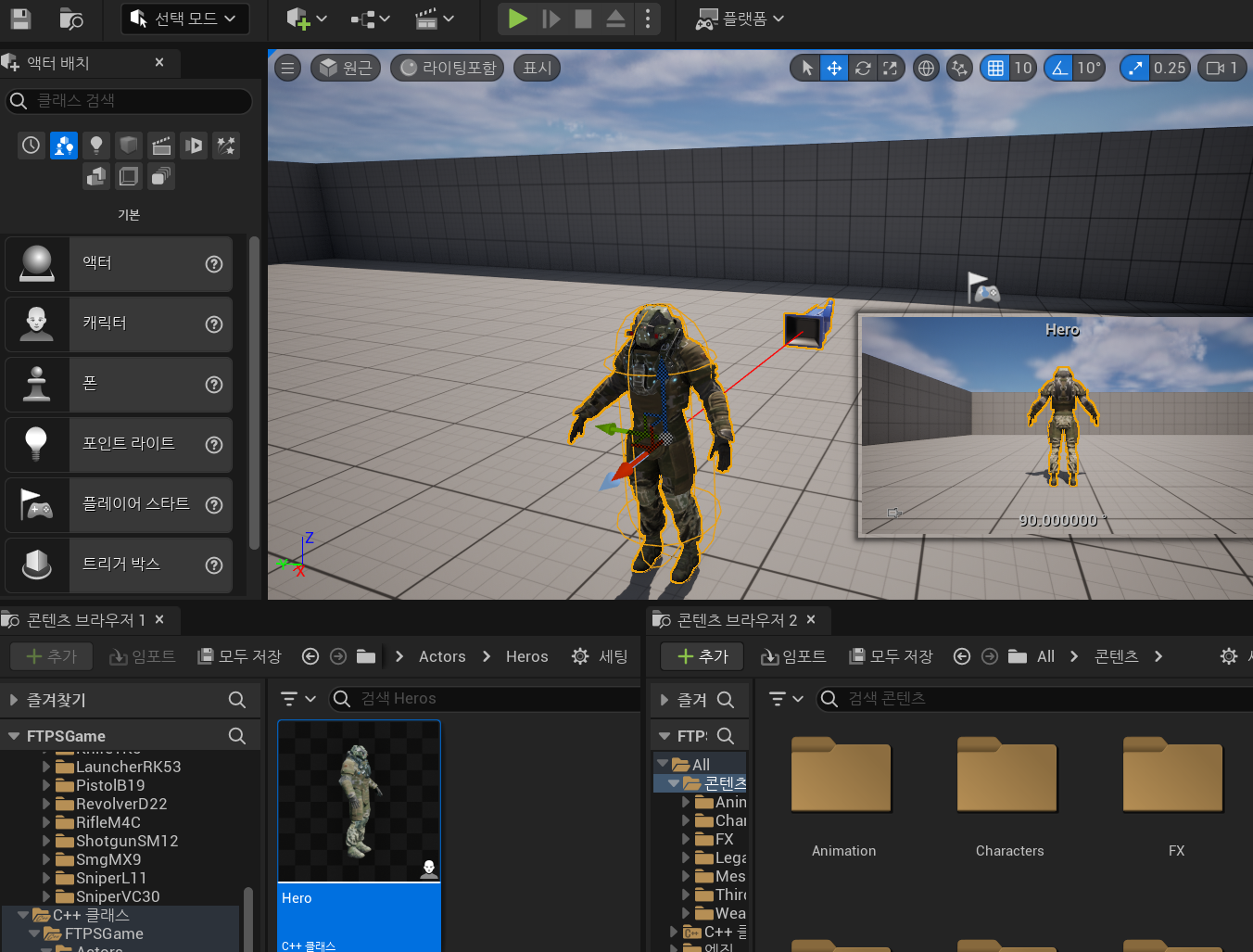Click Add button in Content Browser 2
Screen dimensions: 1253x952
point(703,656)
